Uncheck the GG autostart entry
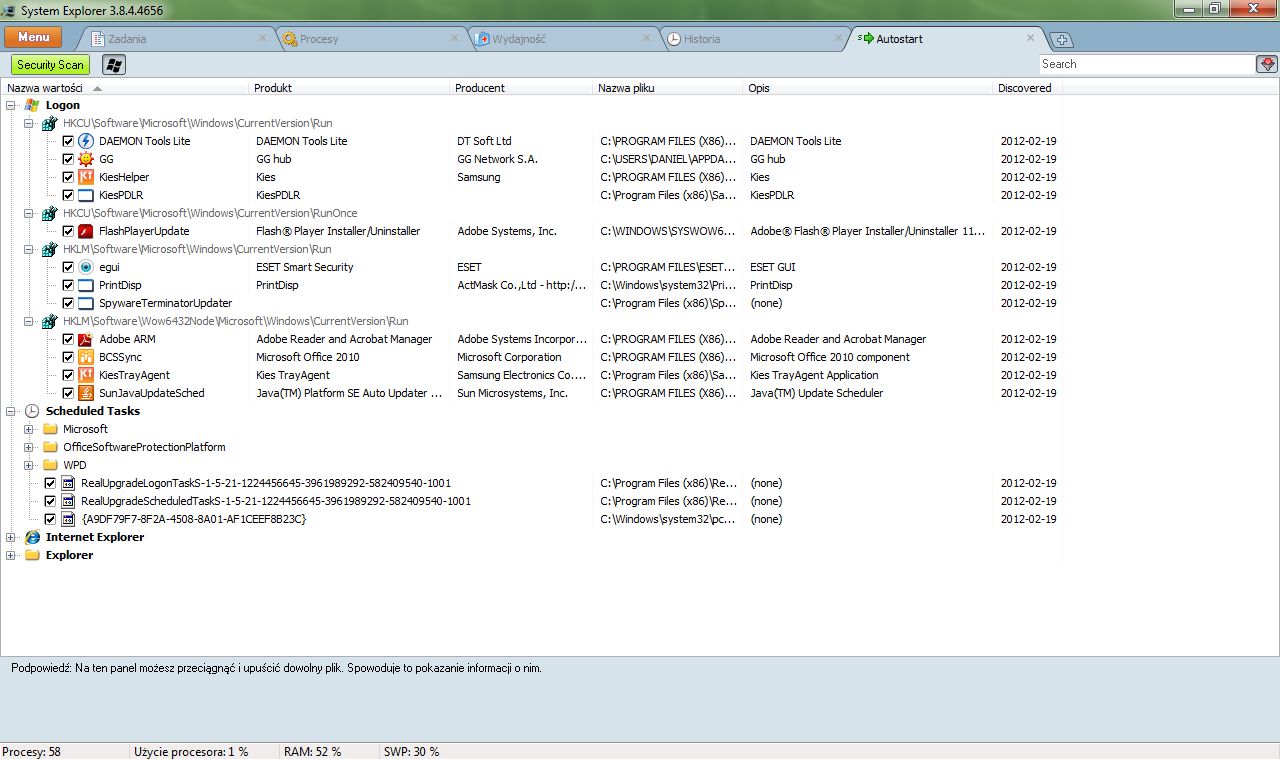The width and height of the screenshot is (1280, 760). click(68, 159)
